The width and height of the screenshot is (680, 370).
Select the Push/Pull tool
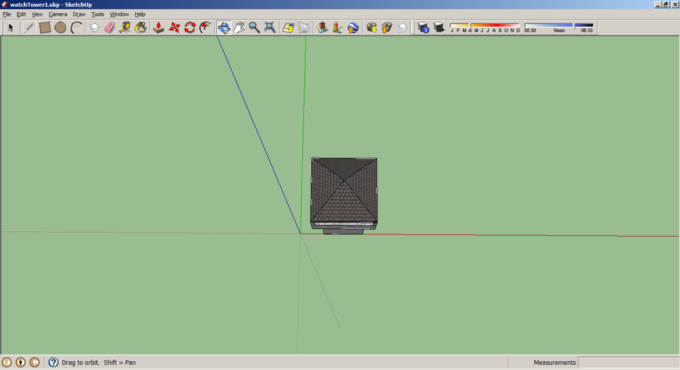click(159, 28)
